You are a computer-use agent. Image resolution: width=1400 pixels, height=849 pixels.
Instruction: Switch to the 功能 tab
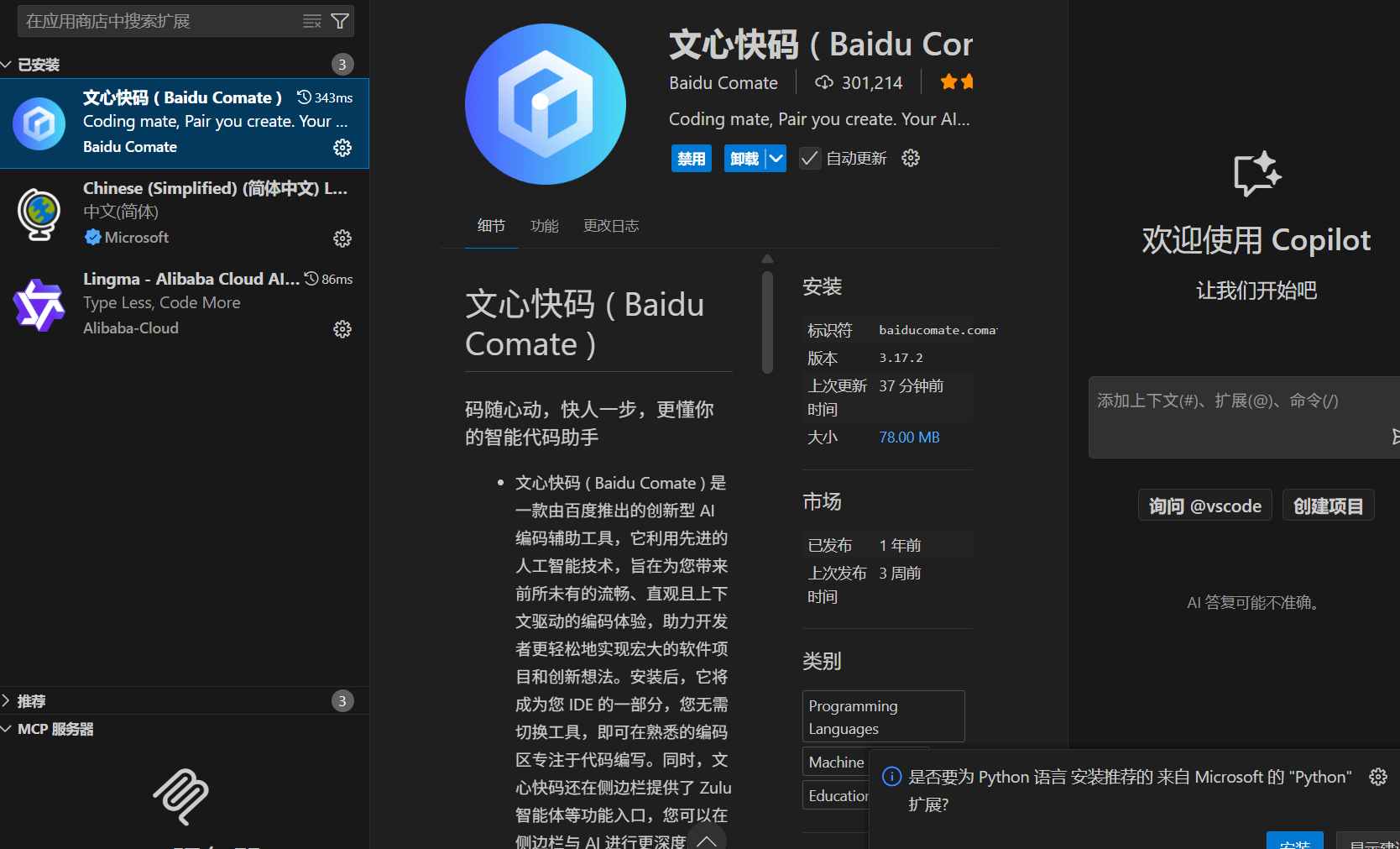click(544, 226)
